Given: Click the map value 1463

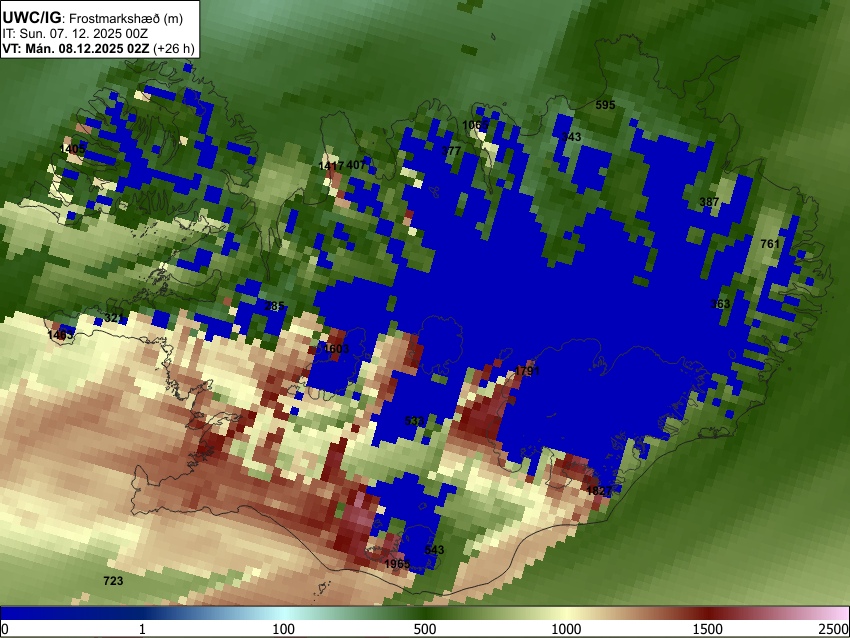Looking at the screenshot, I should pyautogui.click(x=60, y=335).
